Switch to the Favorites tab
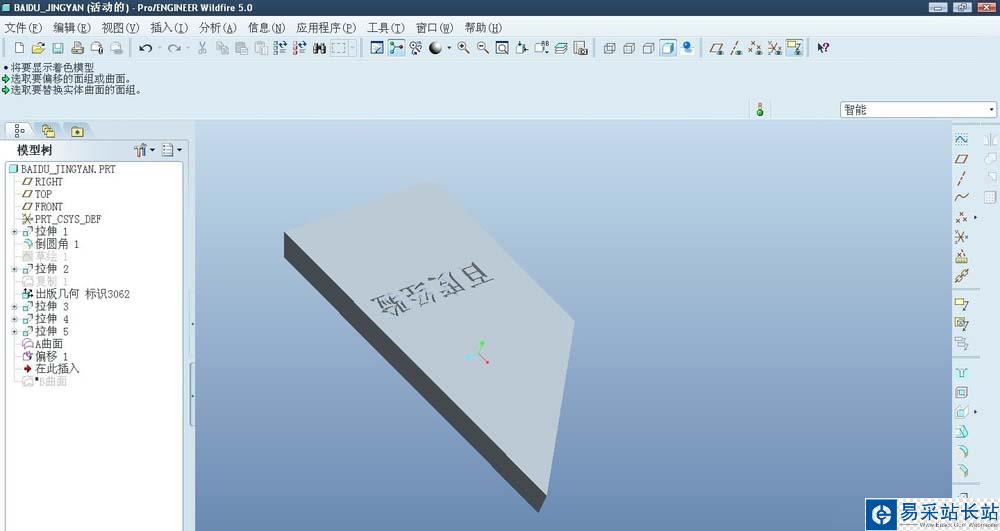The height and width of the screenshot is (531, 1000). pos(77,131)
